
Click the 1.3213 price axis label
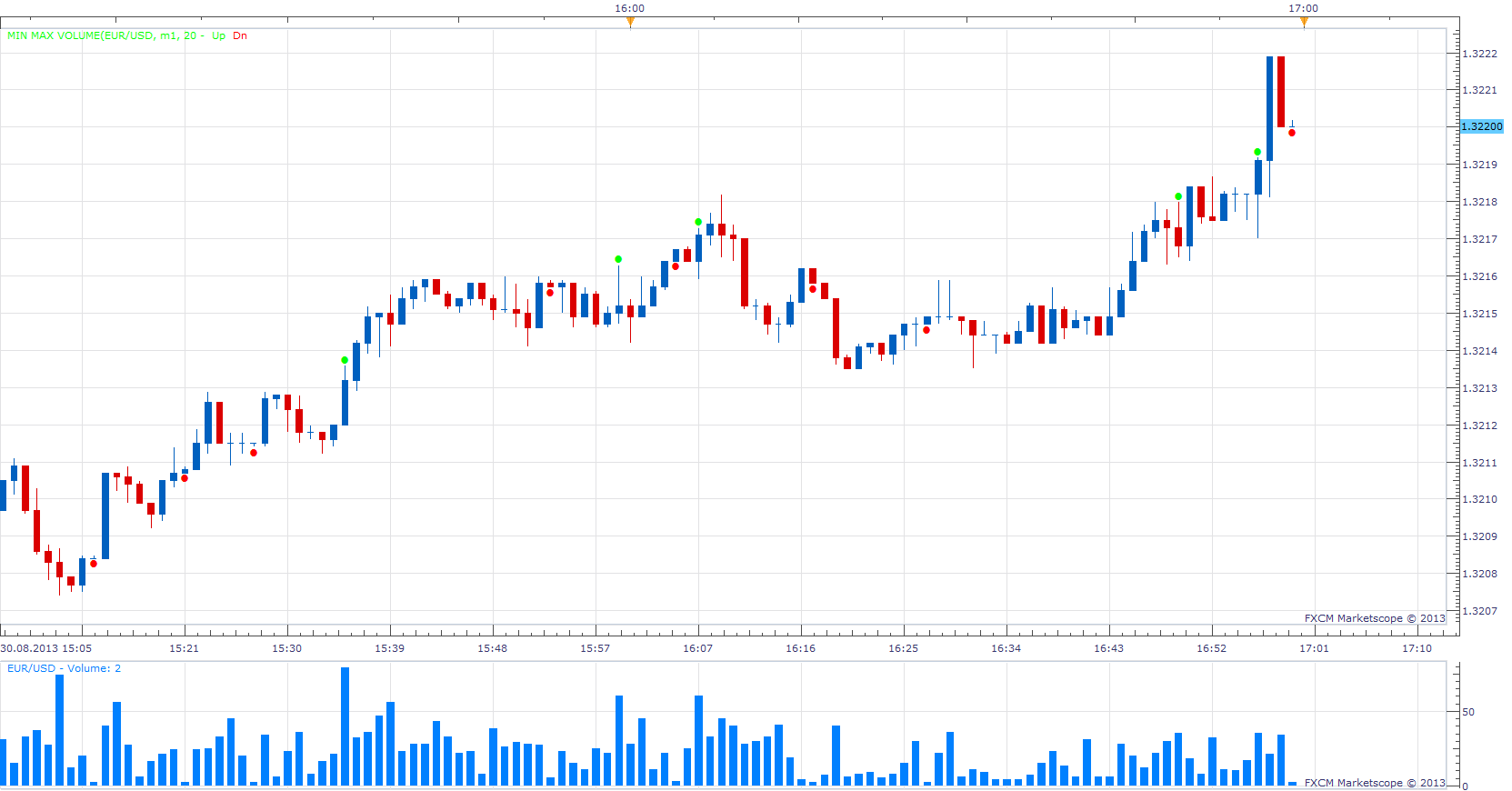tap(1479, 388)
